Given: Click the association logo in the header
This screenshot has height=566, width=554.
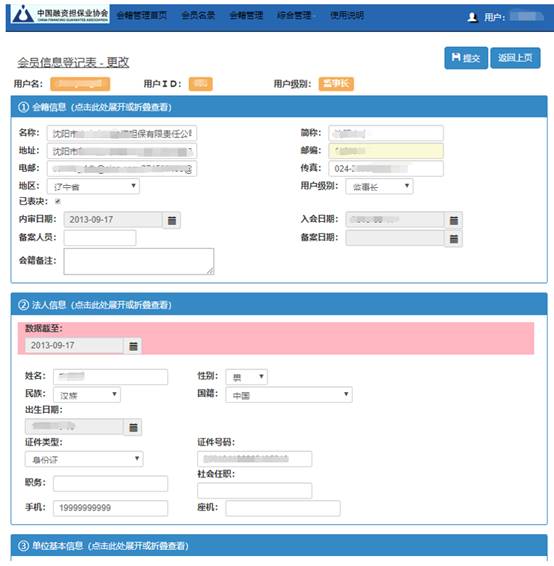Looking at the screenshot, I should 60,14.
